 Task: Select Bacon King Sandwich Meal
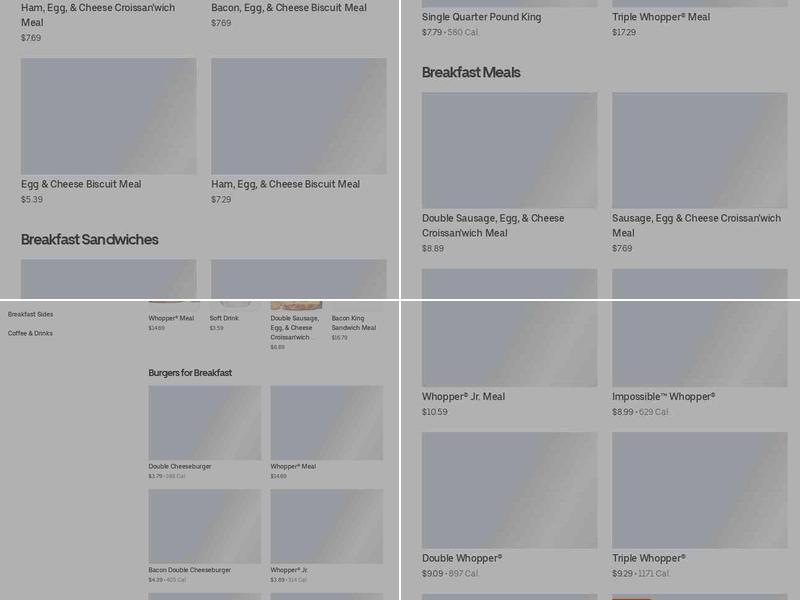pyautogui.click(x=354, y=322)
